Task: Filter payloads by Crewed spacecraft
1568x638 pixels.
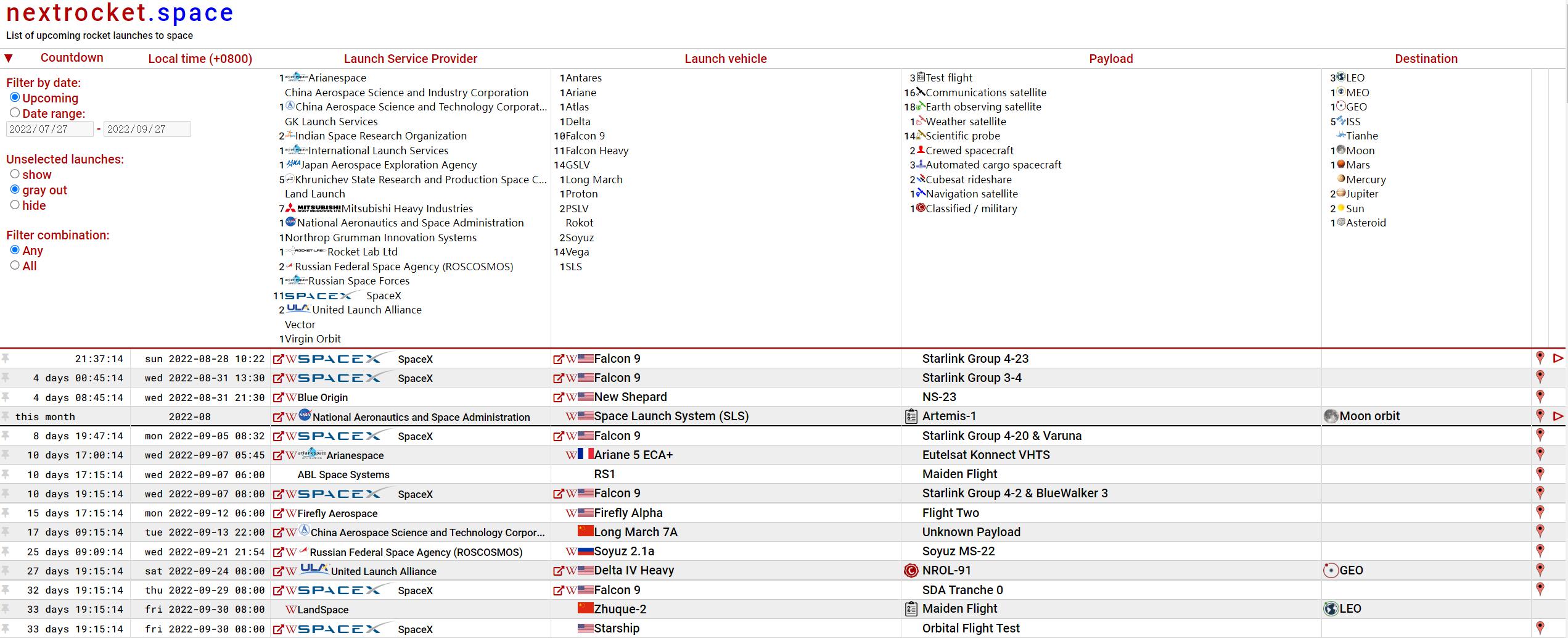Action: point(969,151)
